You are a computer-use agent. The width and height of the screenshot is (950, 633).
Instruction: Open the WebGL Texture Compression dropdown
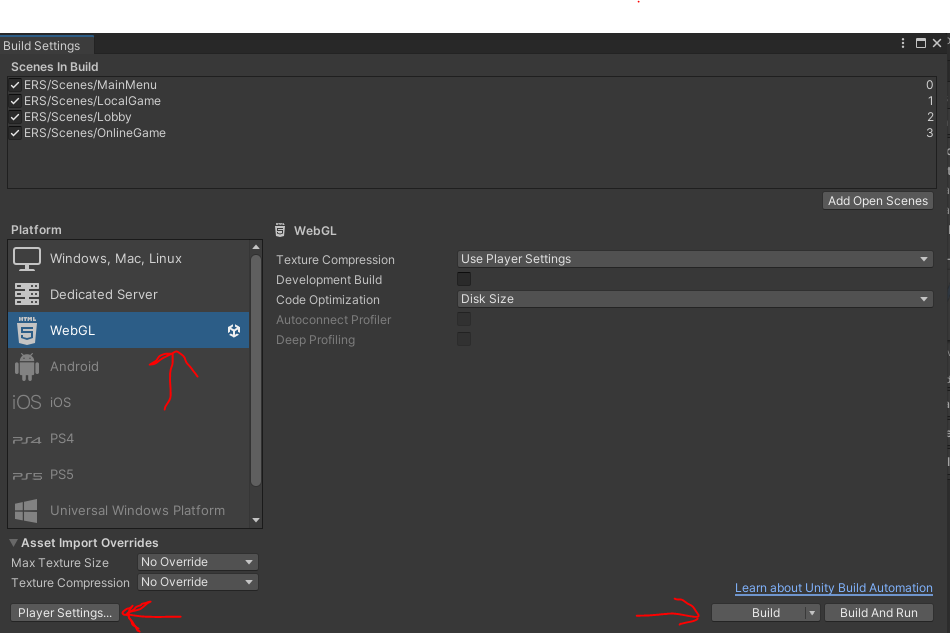(x=695, y=259)
